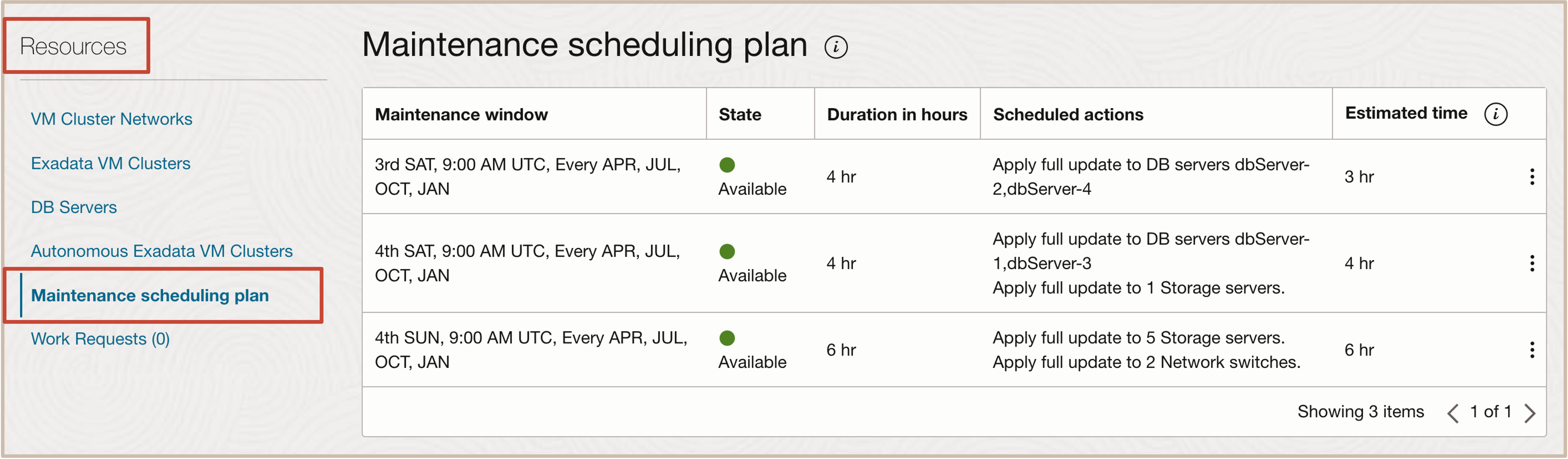1568x459 pixels.
Task: Click Resources heading
Action: click(x=73, y=46)
